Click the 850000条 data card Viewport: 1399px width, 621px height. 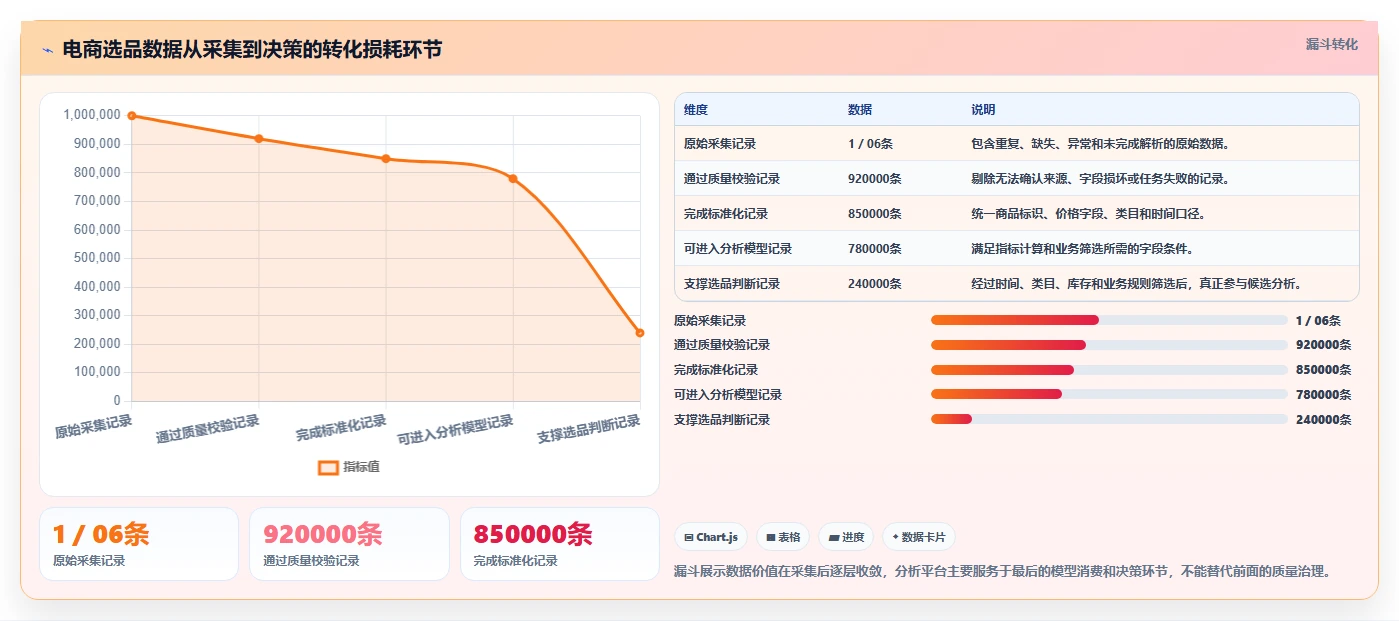coord(560,544)
